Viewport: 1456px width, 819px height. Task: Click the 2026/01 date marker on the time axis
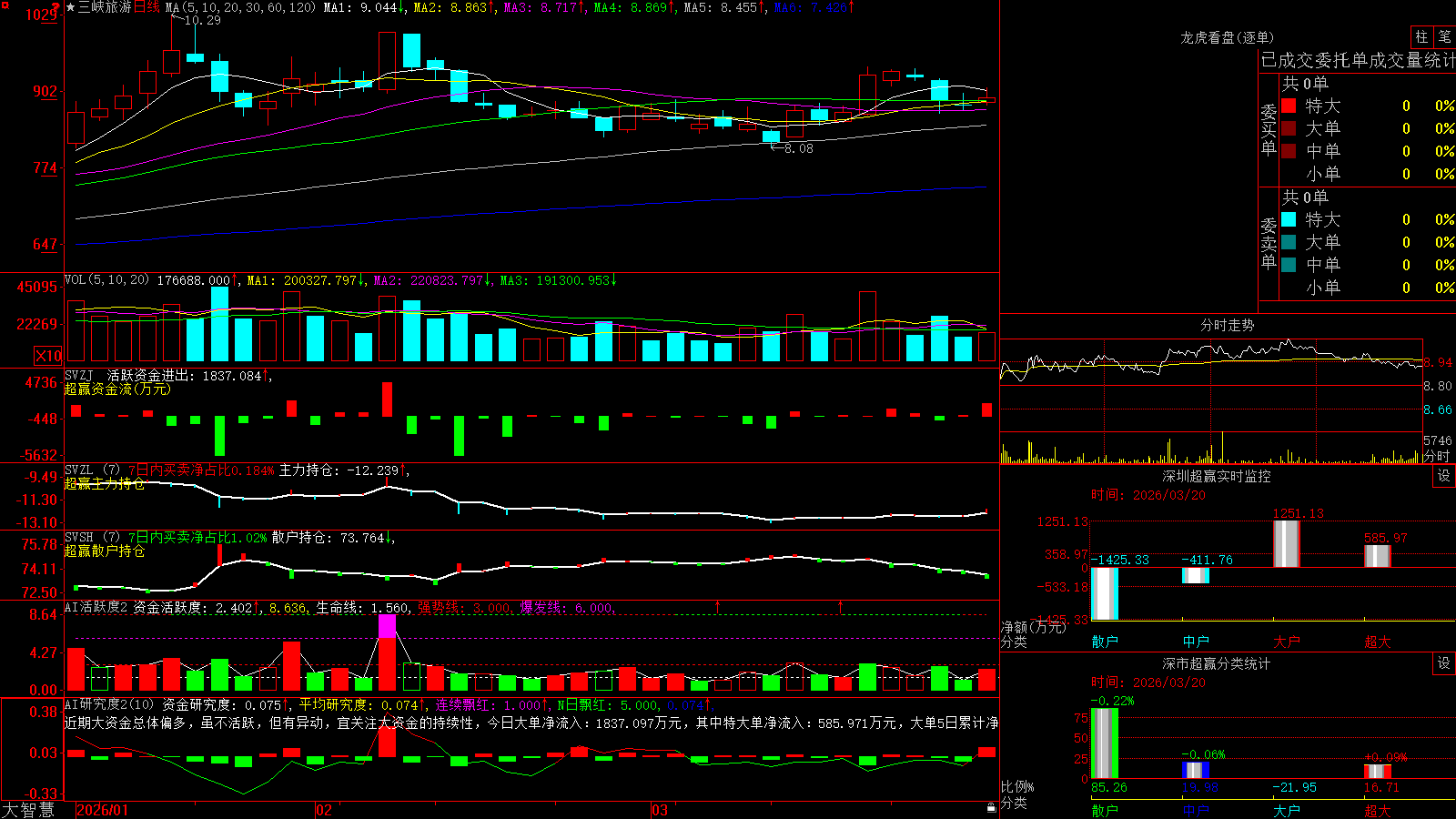tap(103, 810)
